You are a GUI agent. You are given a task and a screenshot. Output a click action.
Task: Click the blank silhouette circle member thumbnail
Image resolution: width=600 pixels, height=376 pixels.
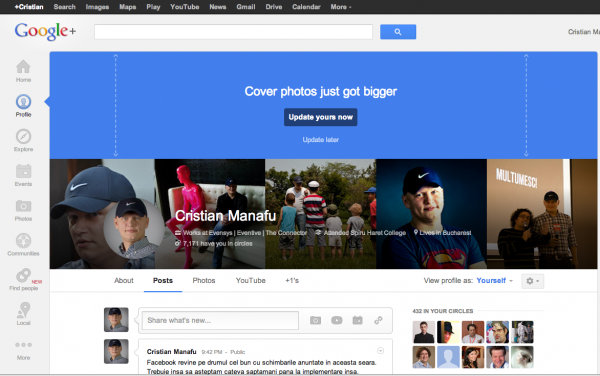click(x=448, y=357)
